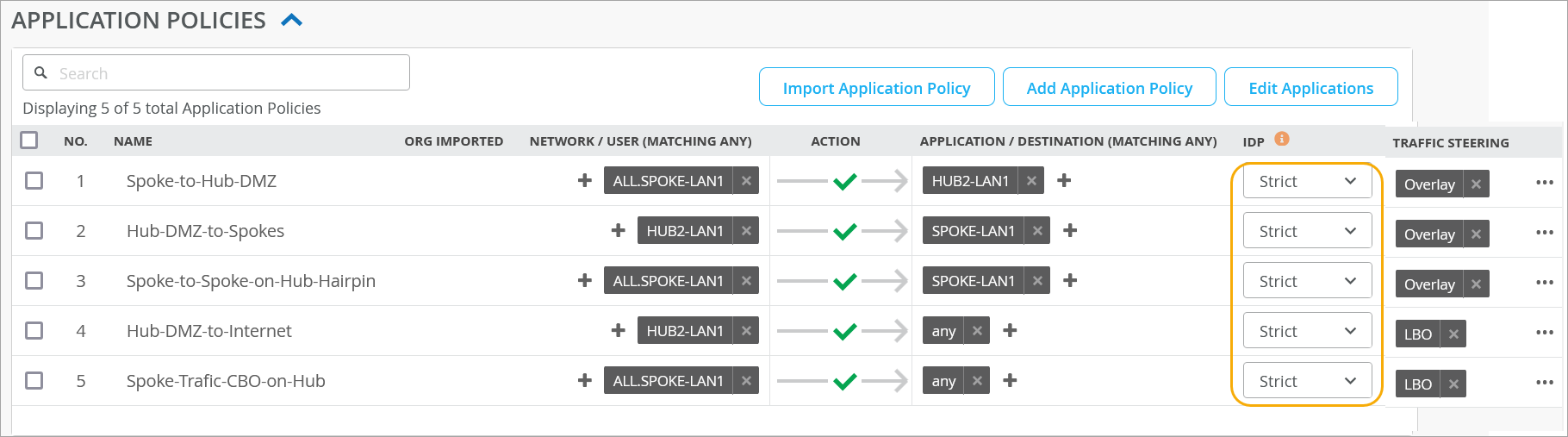This screenshot has height=437, width=1568.
Task: Select all policies with header checkbox
Action: click(x=29, y=140)
